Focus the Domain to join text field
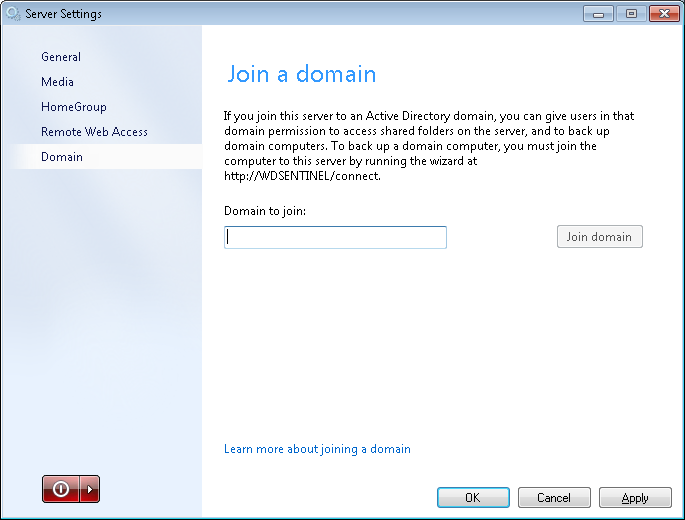Viewport: 685px width, 520px height. 335,237
